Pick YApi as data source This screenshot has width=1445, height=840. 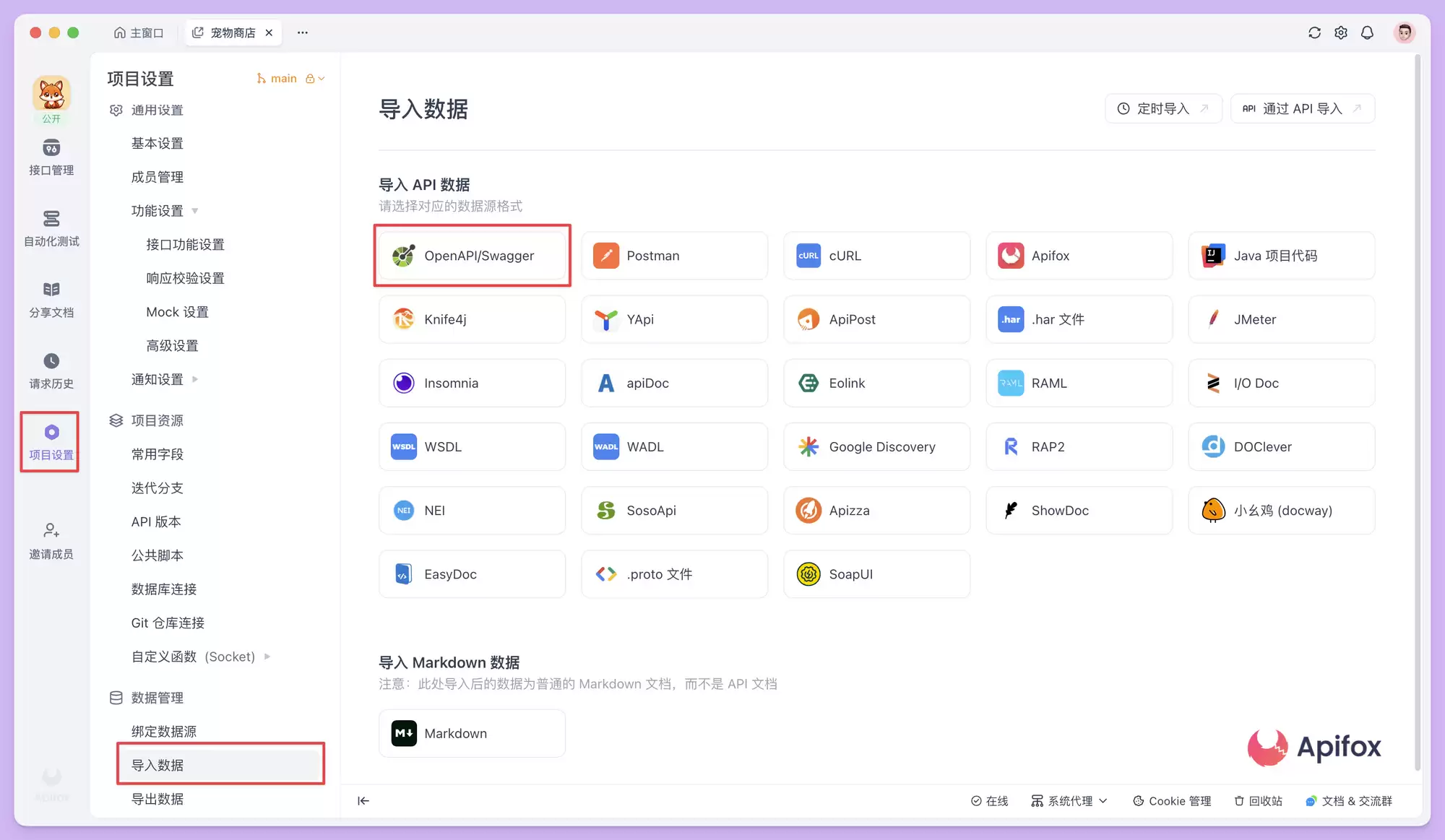pyautogui.click(x=674, y=319)
